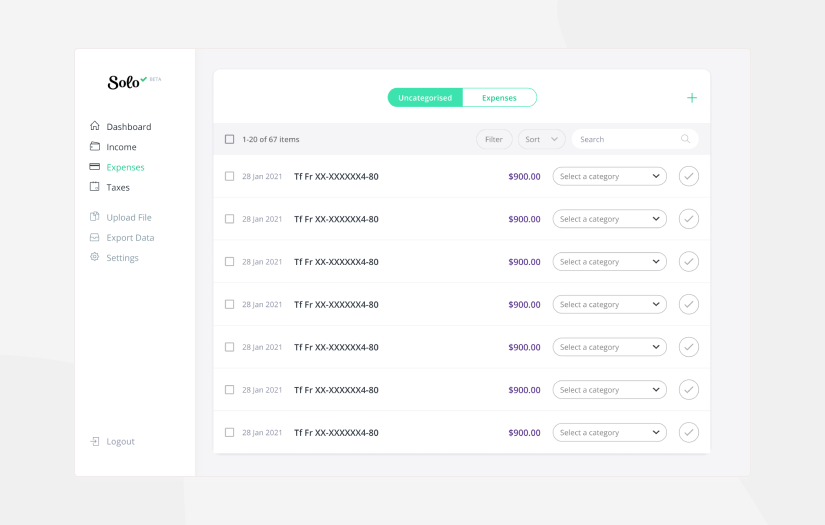825x525 pixels.
Task: Click the '1-20 of 67 items' text
Action: point(270,139)
